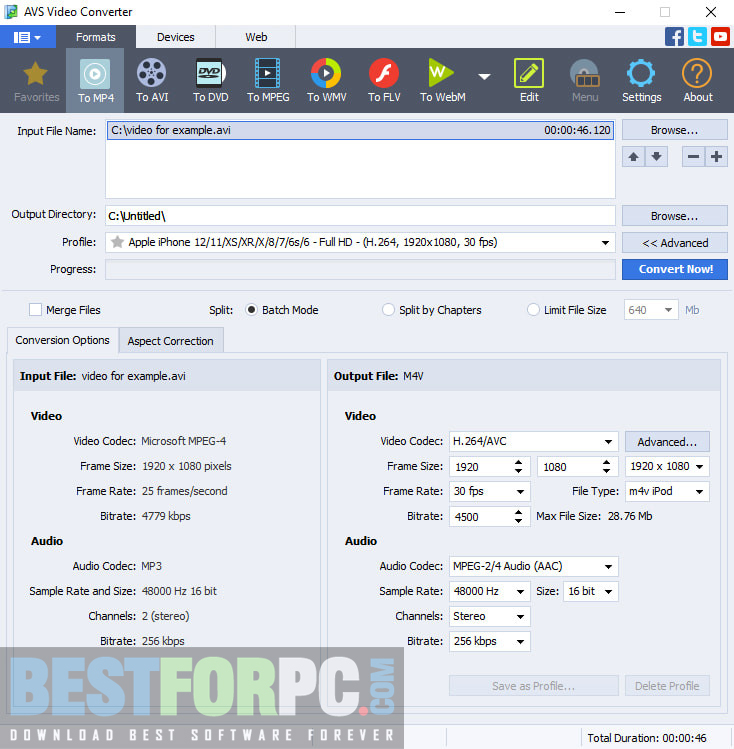Select the Aspect Correction tab
The image size is (734, 749).
(170, 341)
